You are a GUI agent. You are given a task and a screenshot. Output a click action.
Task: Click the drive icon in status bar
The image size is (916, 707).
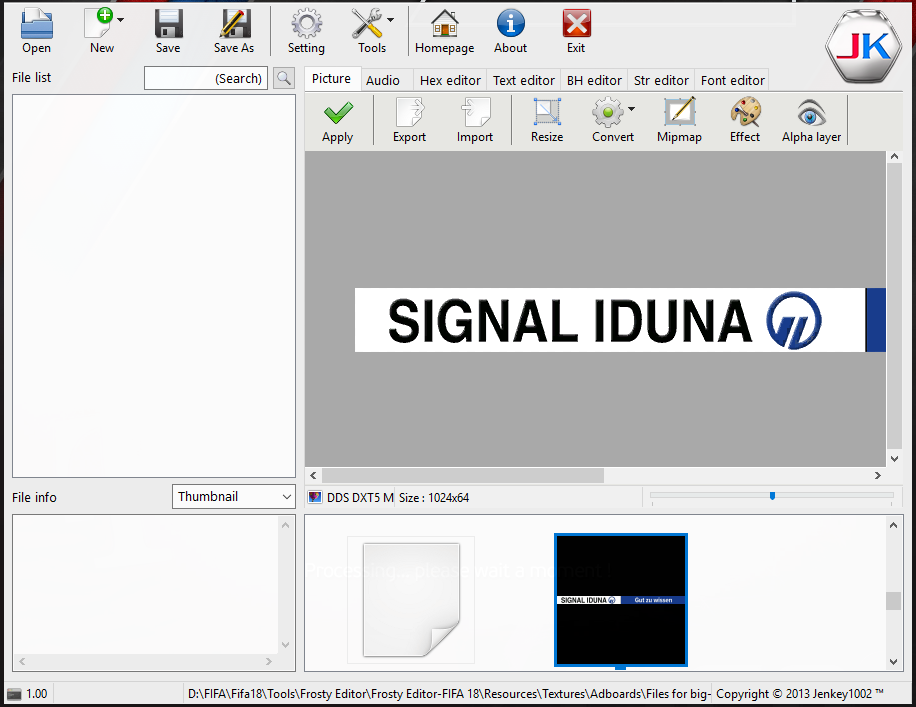(x=14, y=694)
